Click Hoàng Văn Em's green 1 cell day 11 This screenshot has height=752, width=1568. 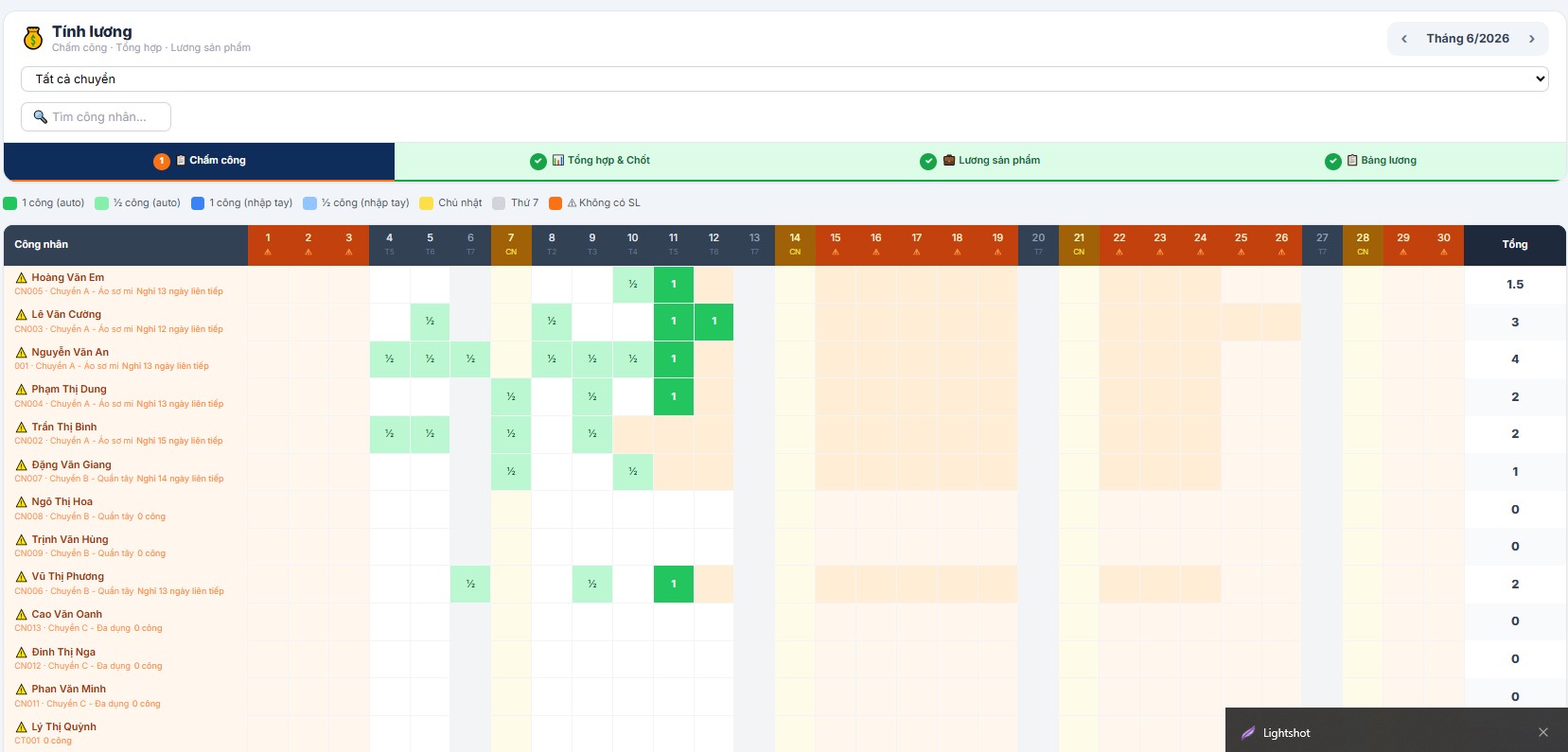tap(674, 285)
